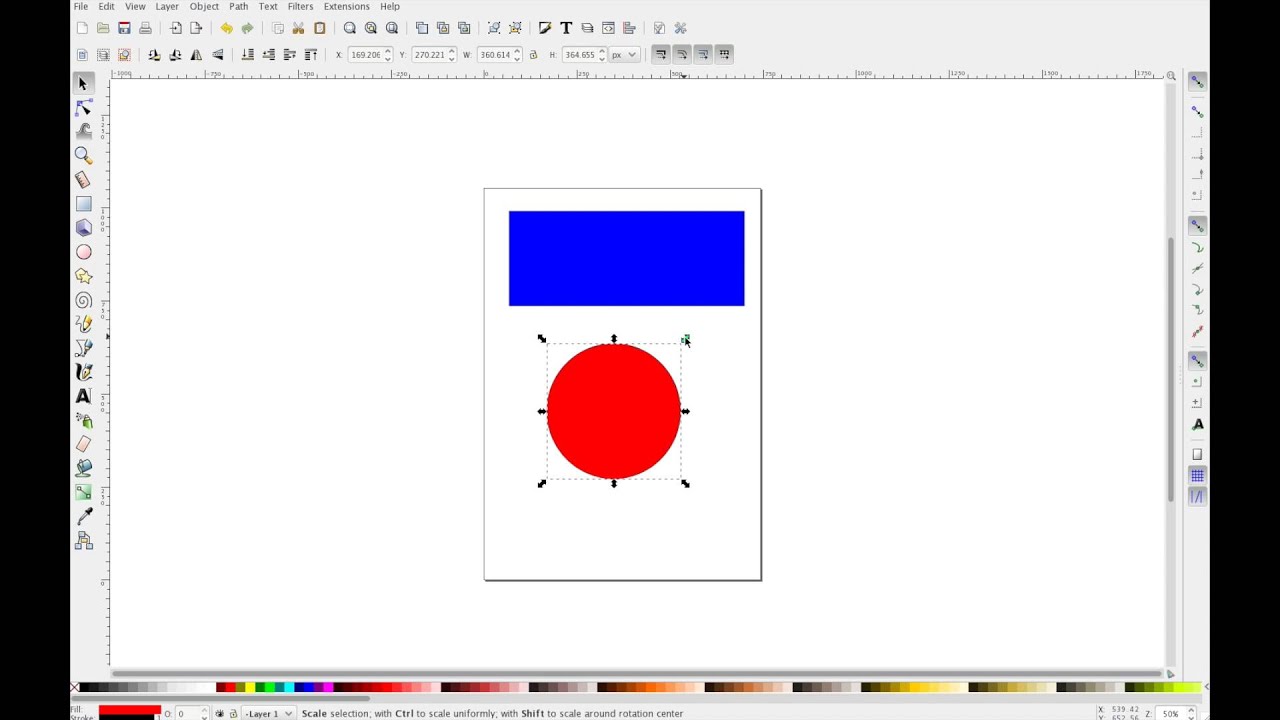This screenshot has width=1280, height=720.
Task: Open the Extensions menu
Action: [346, 7]
